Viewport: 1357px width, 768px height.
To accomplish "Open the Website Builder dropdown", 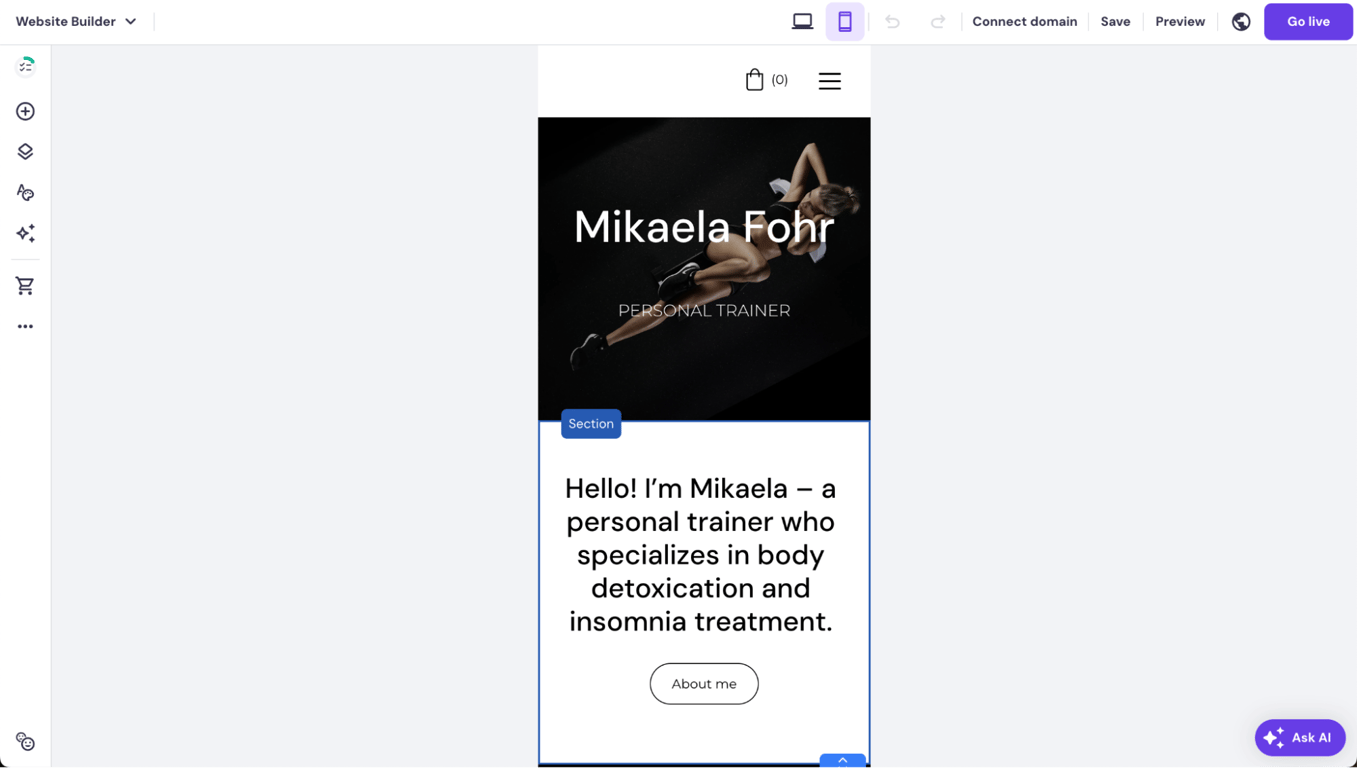I will 77,20.
